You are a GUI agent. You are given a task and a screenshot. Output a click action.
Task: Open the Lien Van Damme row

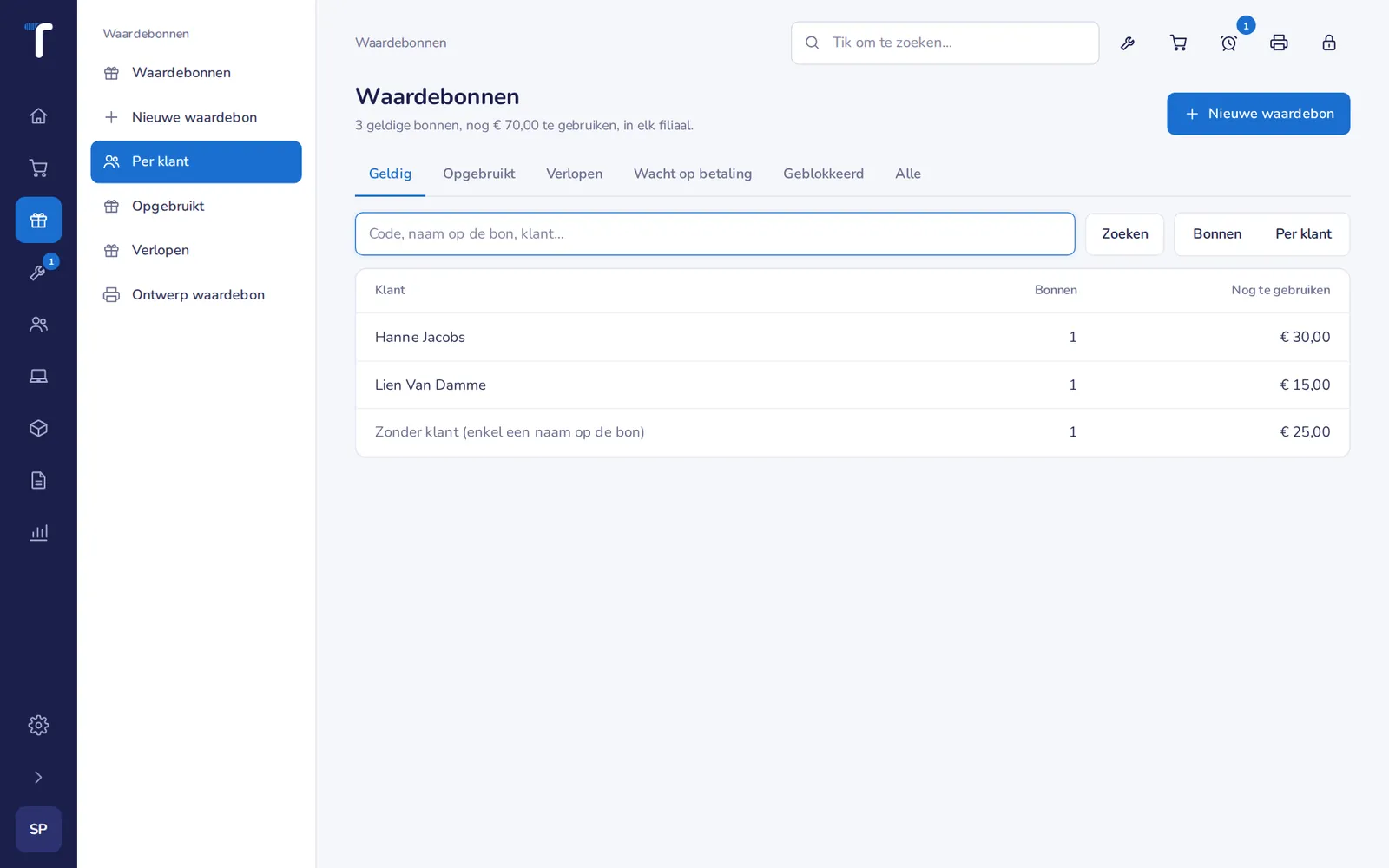click(x=852, y=385)
